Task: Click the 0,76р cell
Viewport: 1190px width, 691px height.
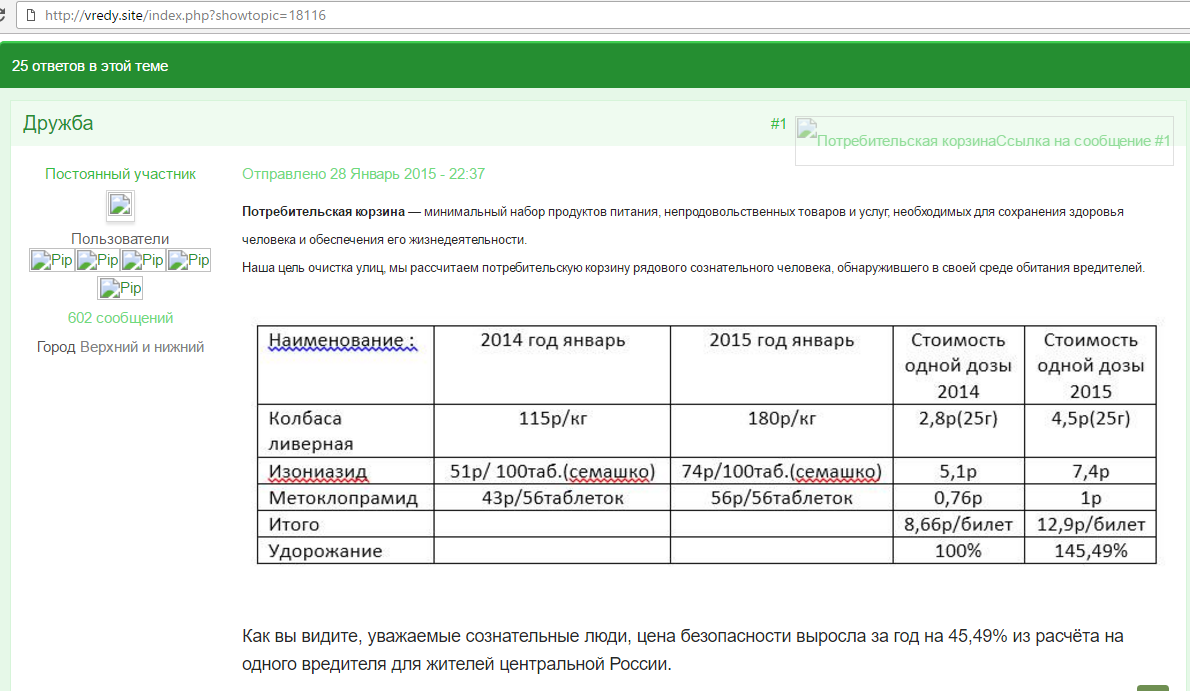Action: (959, 497)
